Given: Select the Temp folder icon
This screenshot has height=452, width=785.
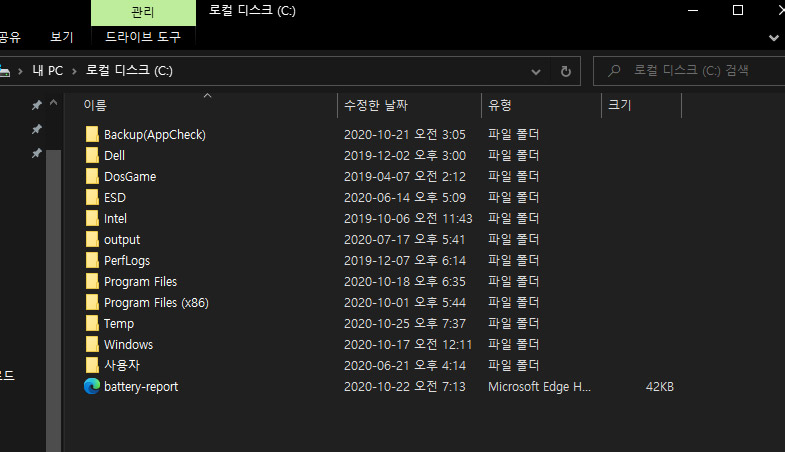Looking at the screenshot, I should point(92,323).
